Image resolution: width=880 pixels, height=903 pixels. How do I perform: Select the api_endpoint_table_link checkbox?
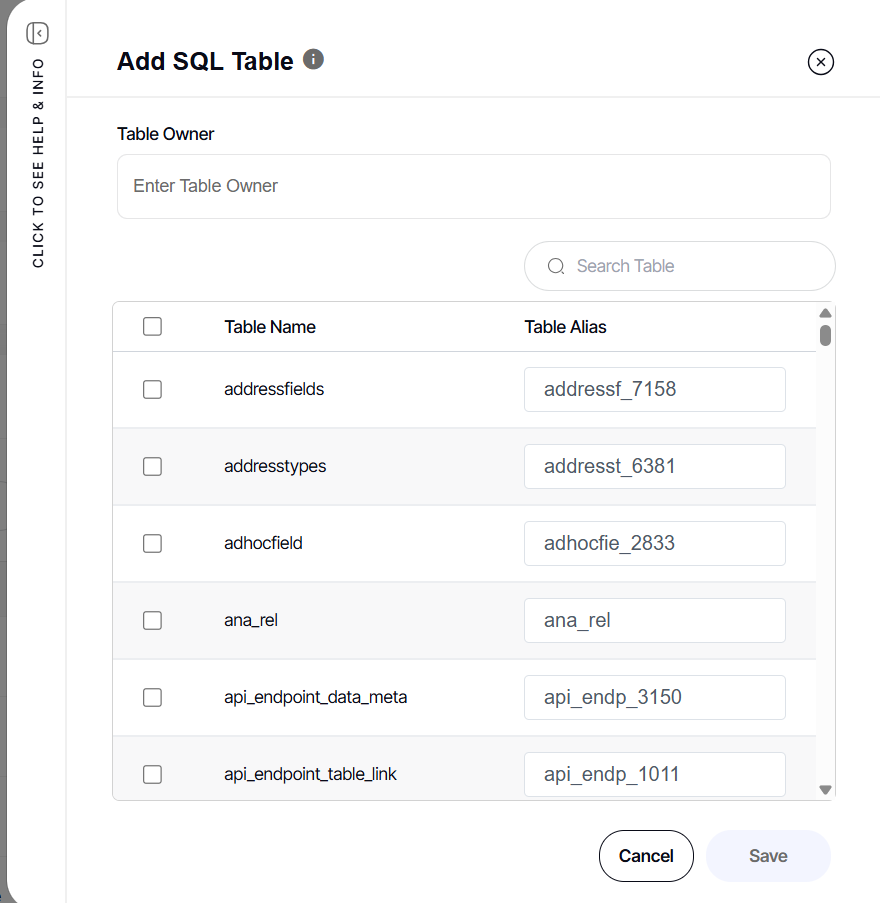(152, 774)
